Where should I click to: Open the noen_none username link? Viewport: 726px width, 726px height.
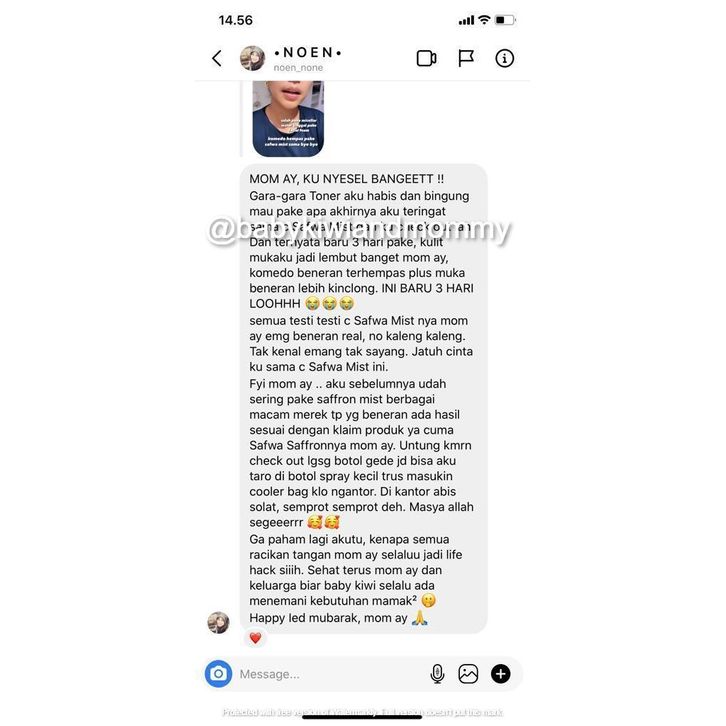tap(298, 68)
